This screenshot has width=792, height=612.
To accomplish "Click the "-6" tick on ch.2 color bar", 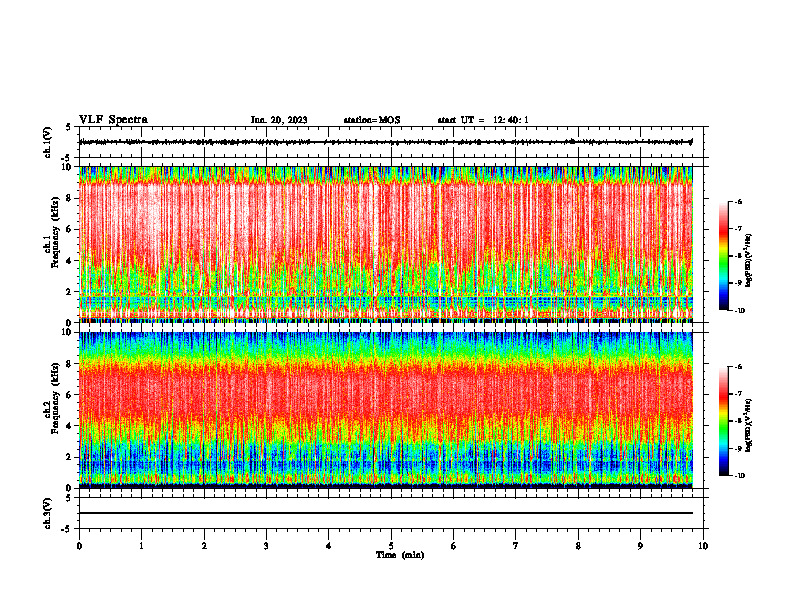I will click(x=738, y=367).
